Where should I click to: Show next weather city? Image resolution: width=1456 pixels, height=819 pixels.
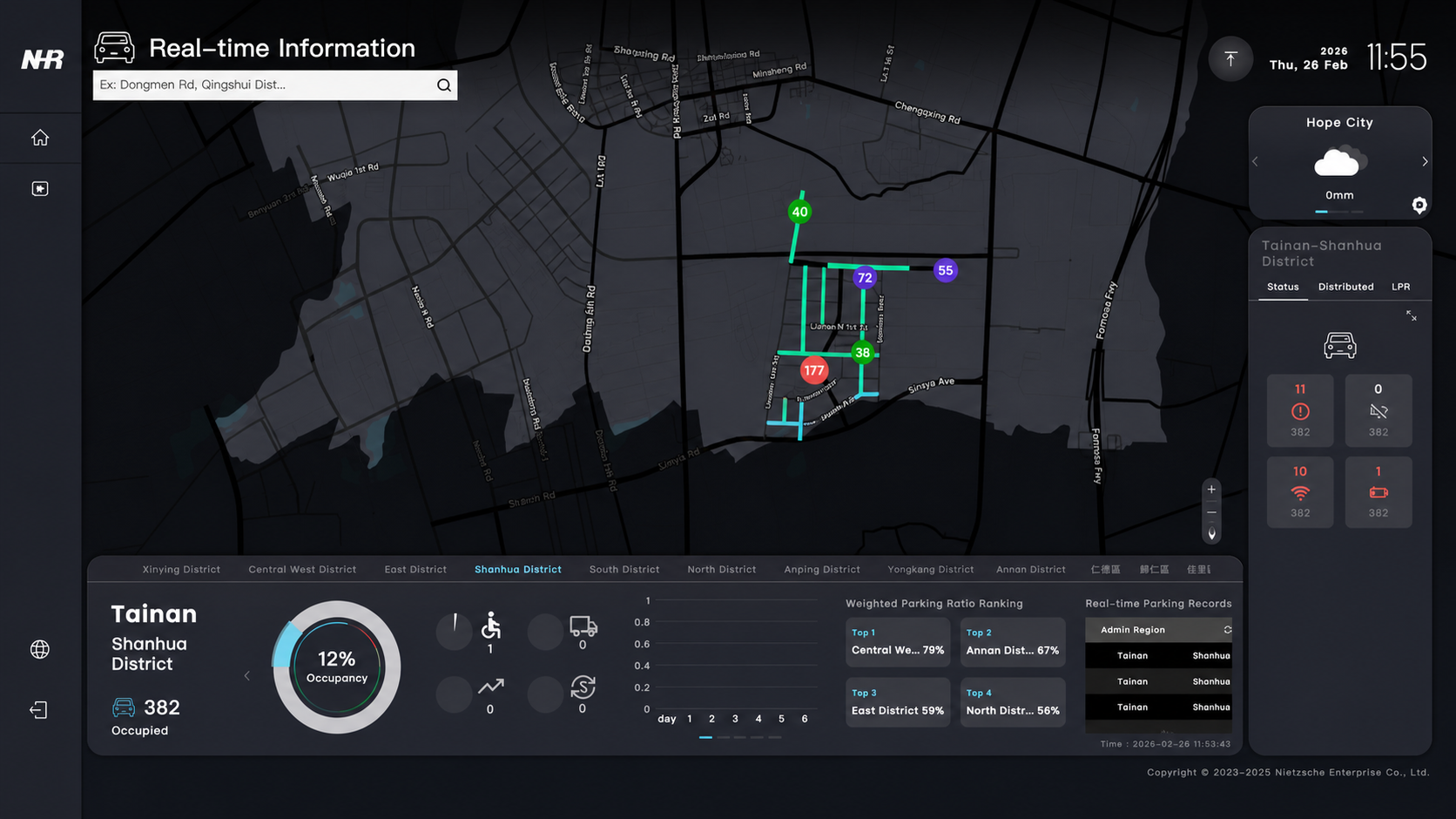point(1425,162)
